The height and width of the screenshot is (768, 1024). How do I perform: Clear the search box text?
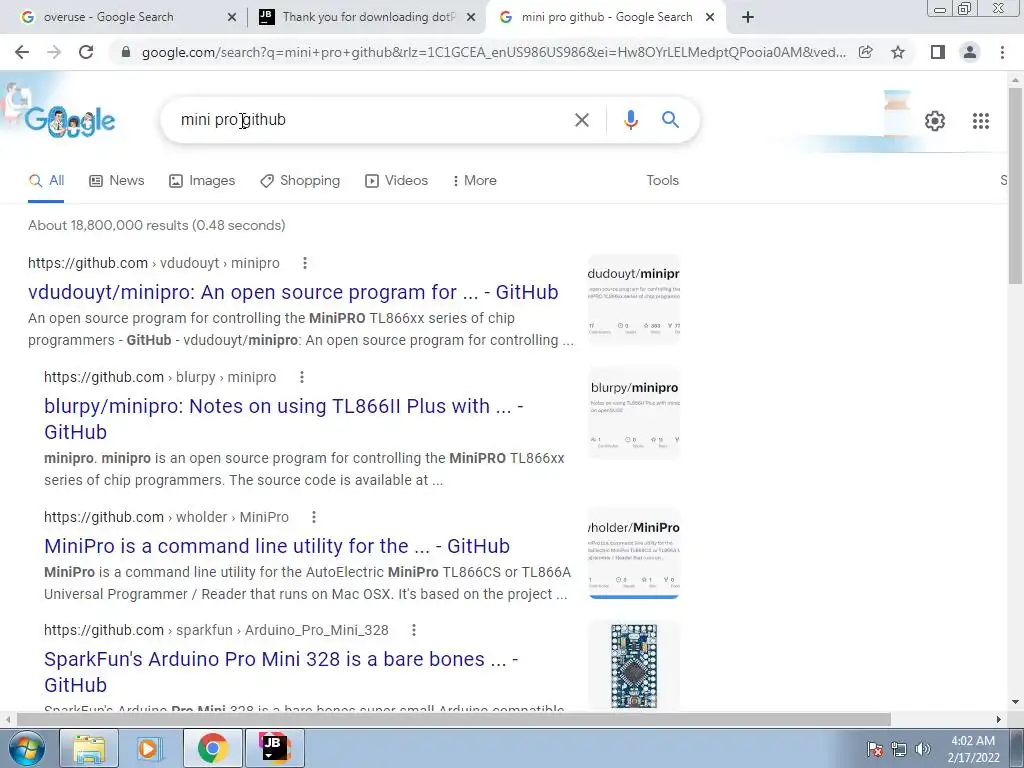581,120
